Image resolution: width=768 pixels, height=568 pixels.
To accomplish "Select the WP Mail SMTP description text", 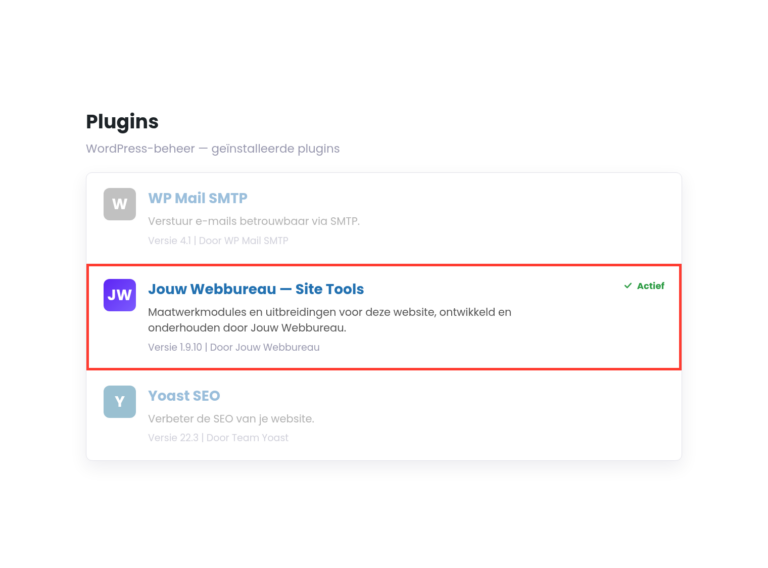I will pyautogui.click(x=254, y=221).
